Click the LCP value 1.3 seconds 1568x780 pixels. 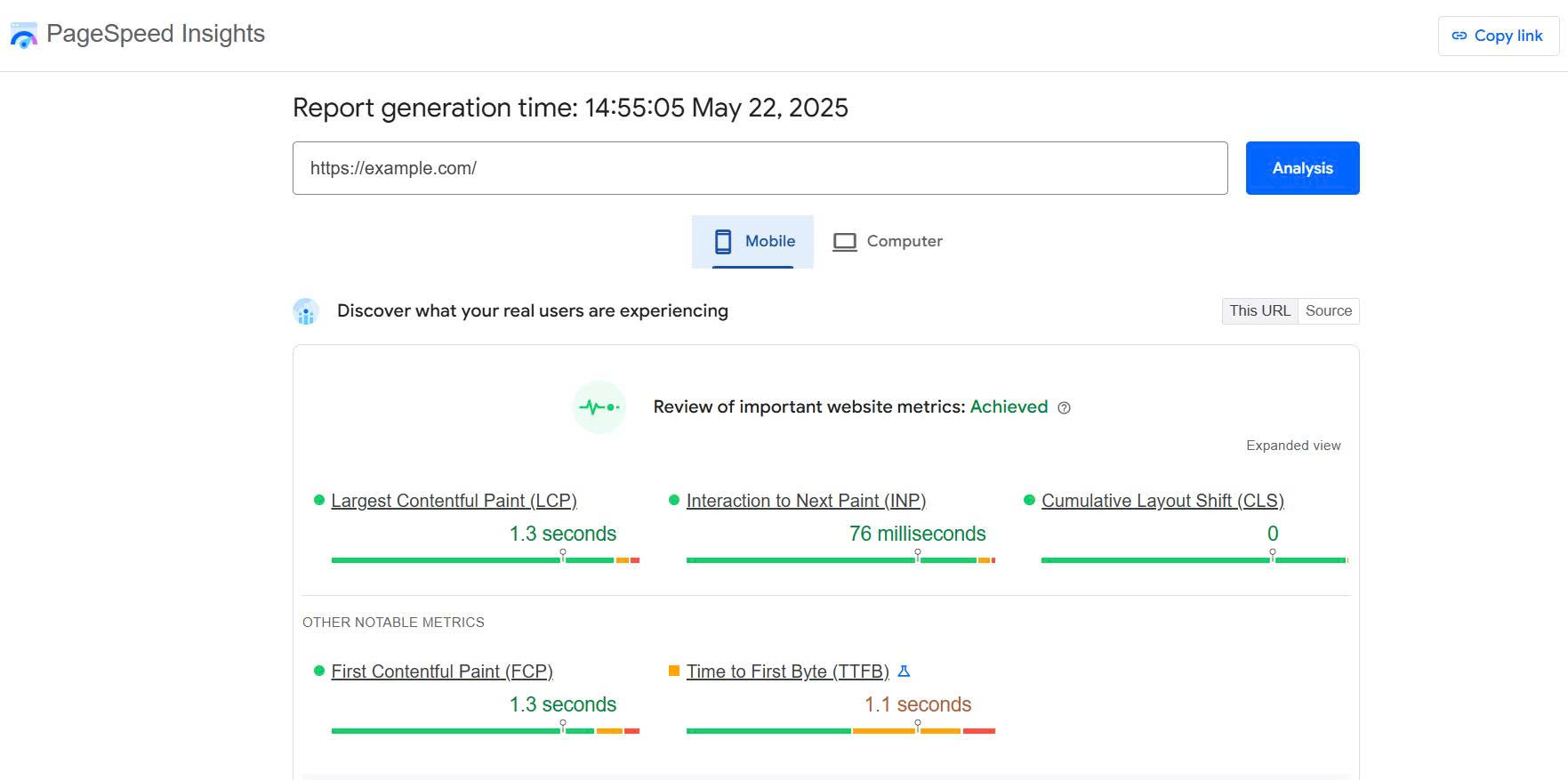562,534
